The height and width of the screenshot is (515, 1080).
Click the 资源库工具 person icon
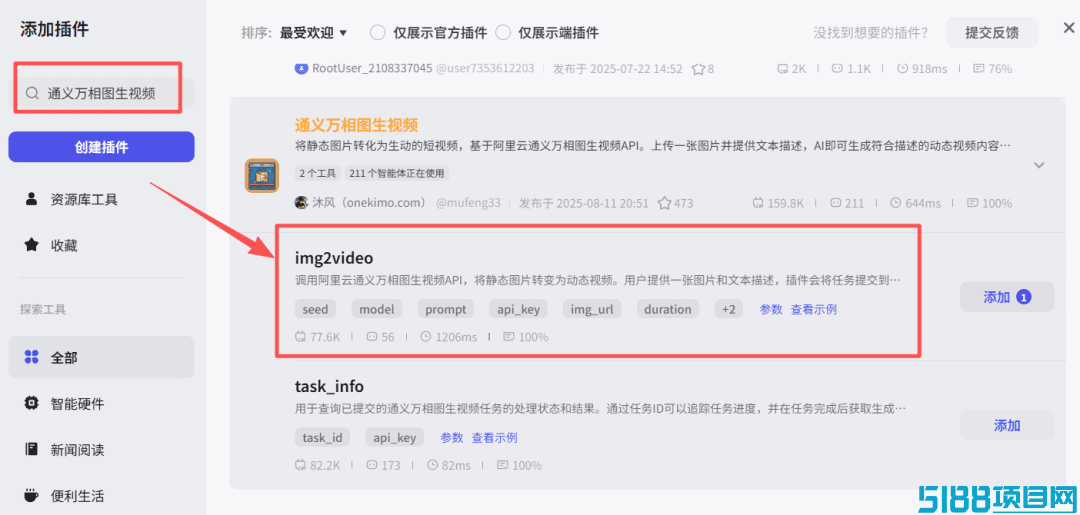point(31,199)
